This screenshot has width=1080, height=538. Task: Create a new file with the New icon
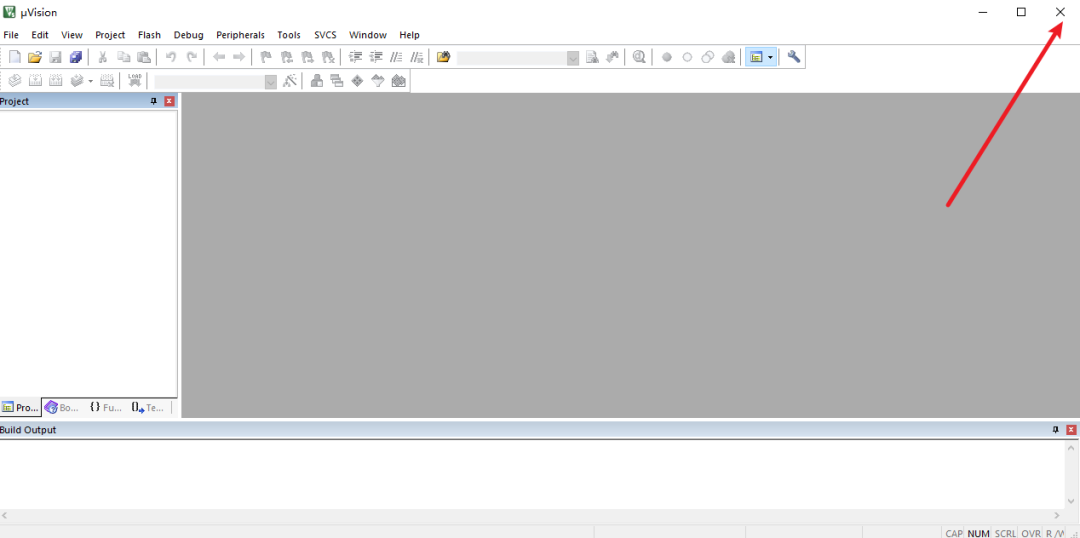(14, 57)
